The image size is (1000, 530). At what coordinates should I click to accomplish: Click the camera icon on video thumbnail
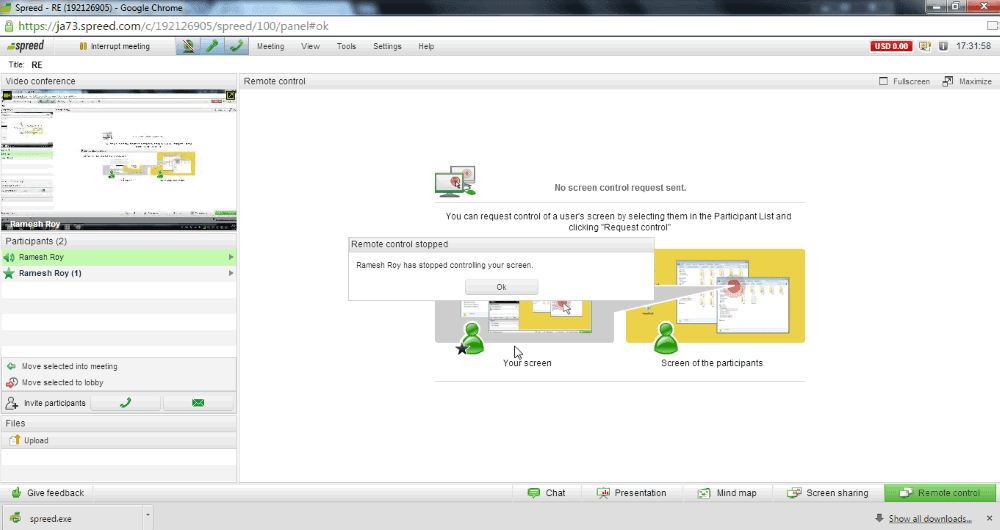pos(8,96)
